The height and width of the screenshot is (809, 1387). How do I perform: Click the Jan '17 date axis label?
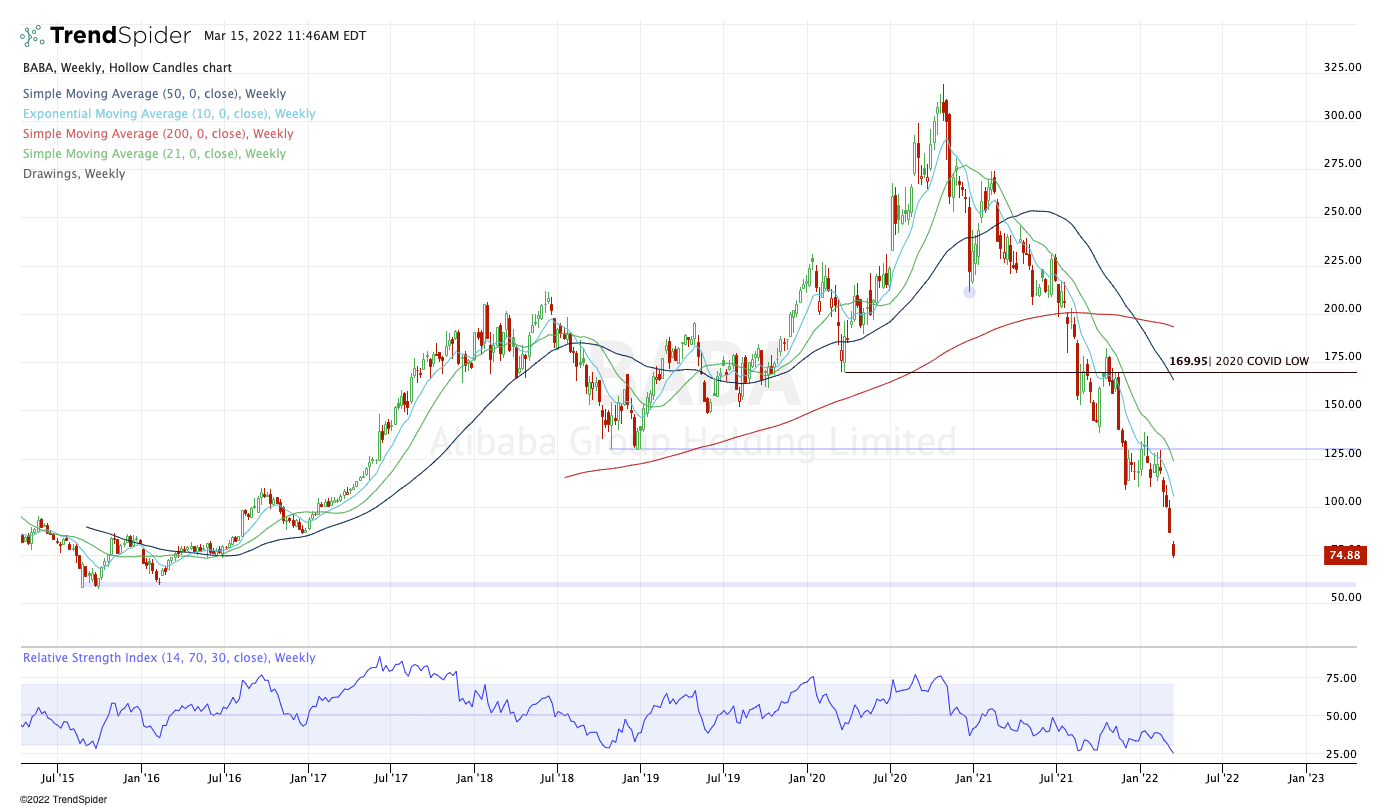pos(308,776)
